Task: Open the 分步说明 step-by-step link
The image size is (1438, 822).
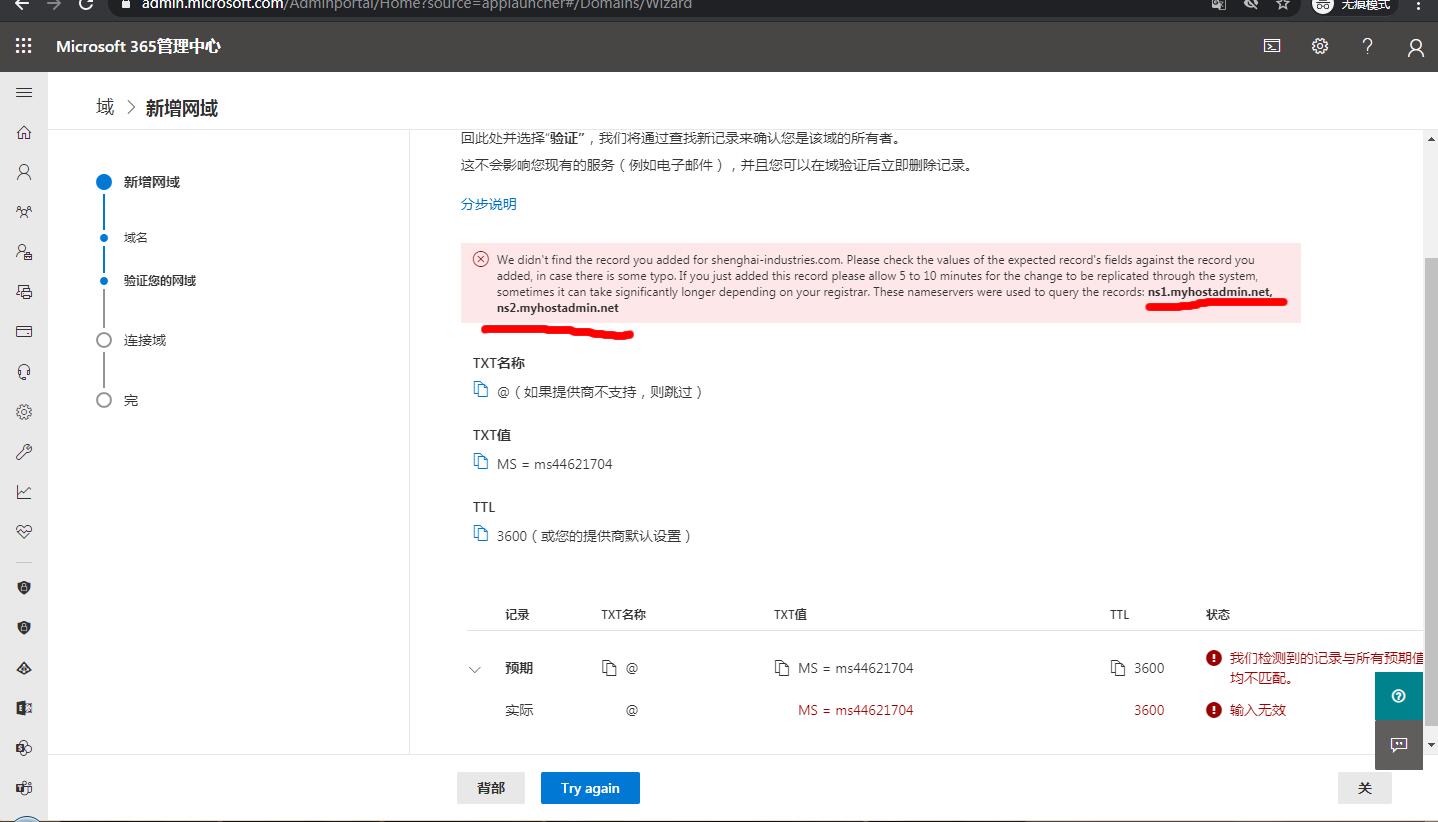Action: click(x=488, y=204)
